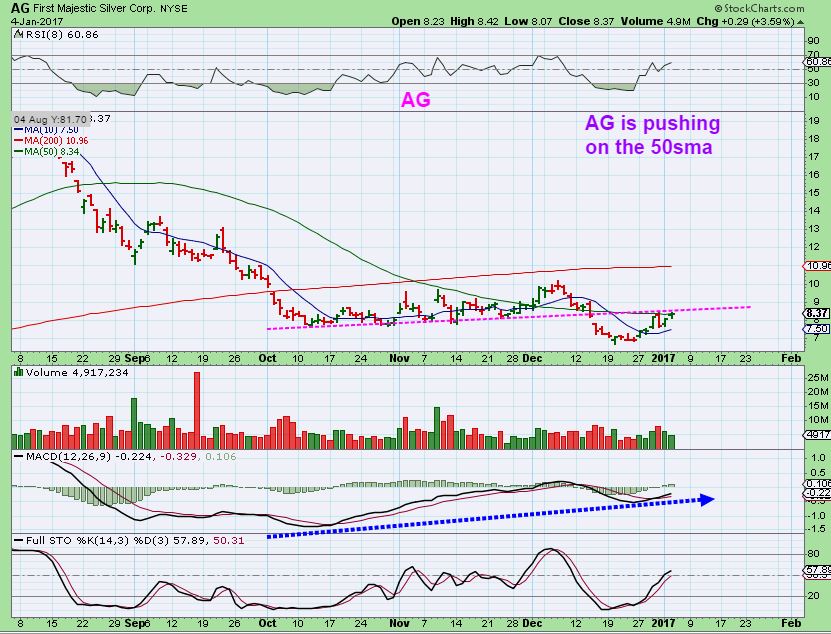Screen dimensions: 831x634
Task: Click the 8.37 last-price tag on the right axis
Action: 817,313
